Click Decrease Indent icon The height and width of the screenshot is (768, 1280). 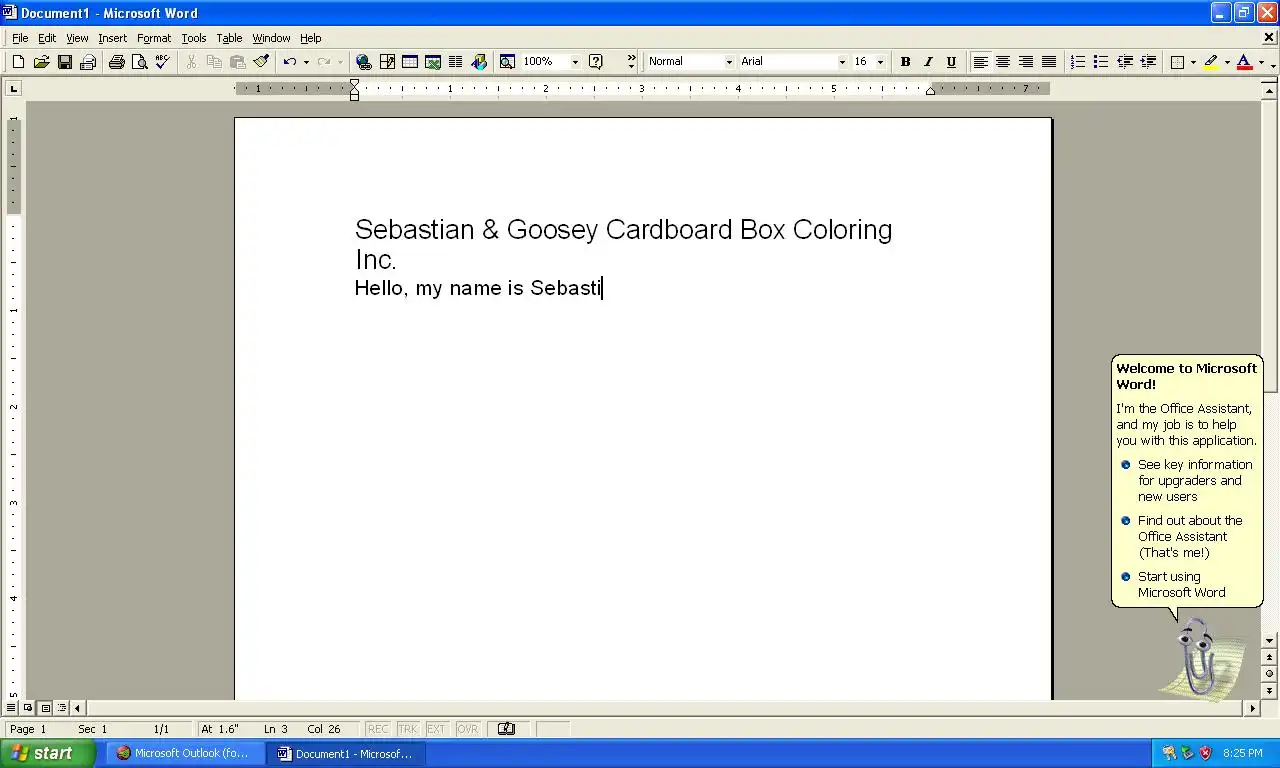[1125, 62]
